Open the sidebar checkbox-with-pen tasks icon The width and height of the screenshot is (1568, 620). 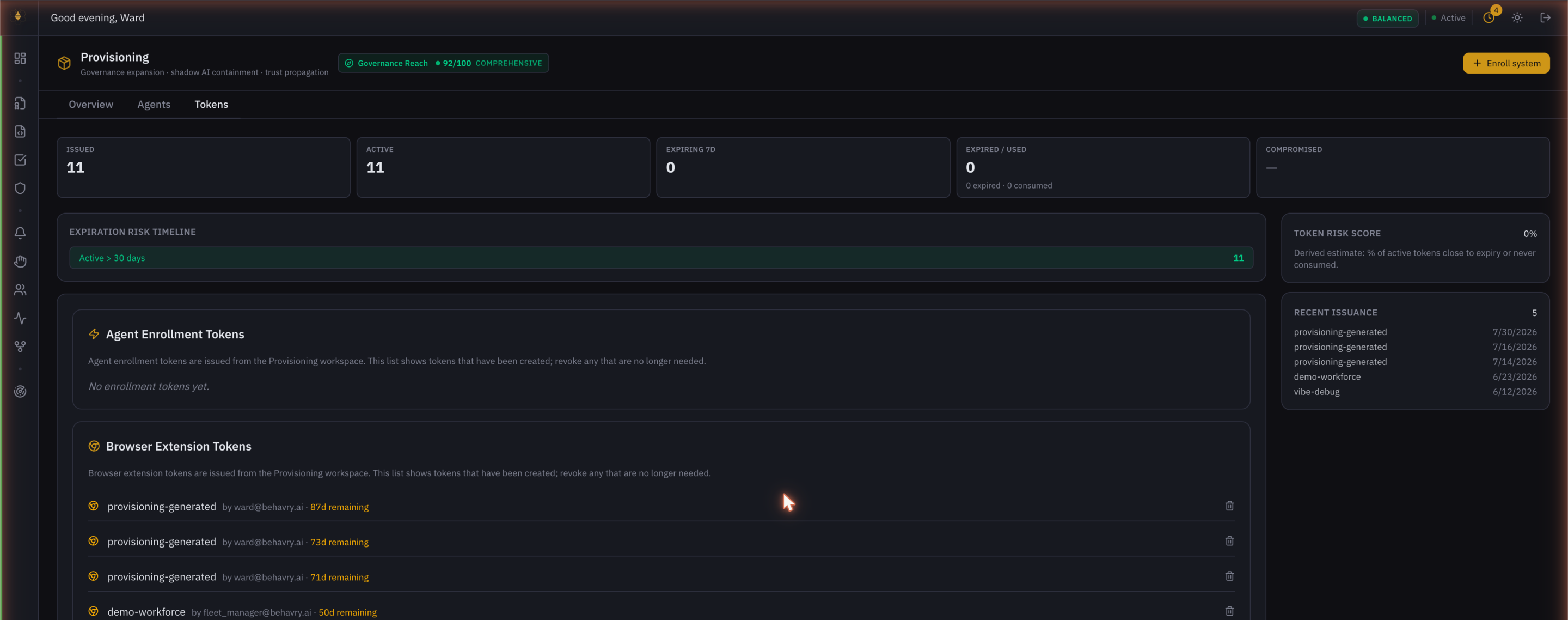point(20,160)
